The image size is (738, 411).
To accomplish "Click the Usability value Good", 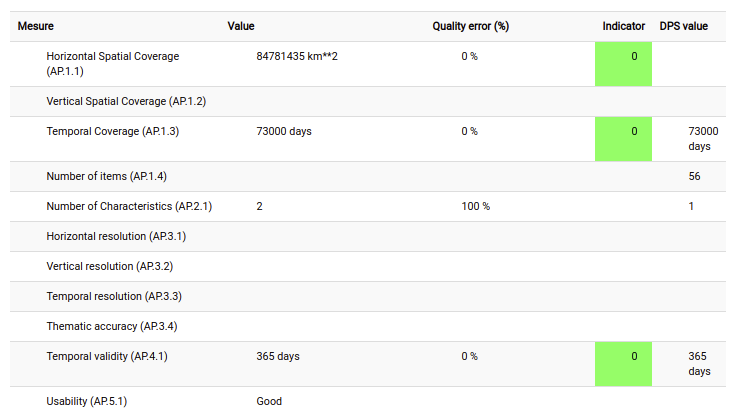I will (x=269, y=402).
